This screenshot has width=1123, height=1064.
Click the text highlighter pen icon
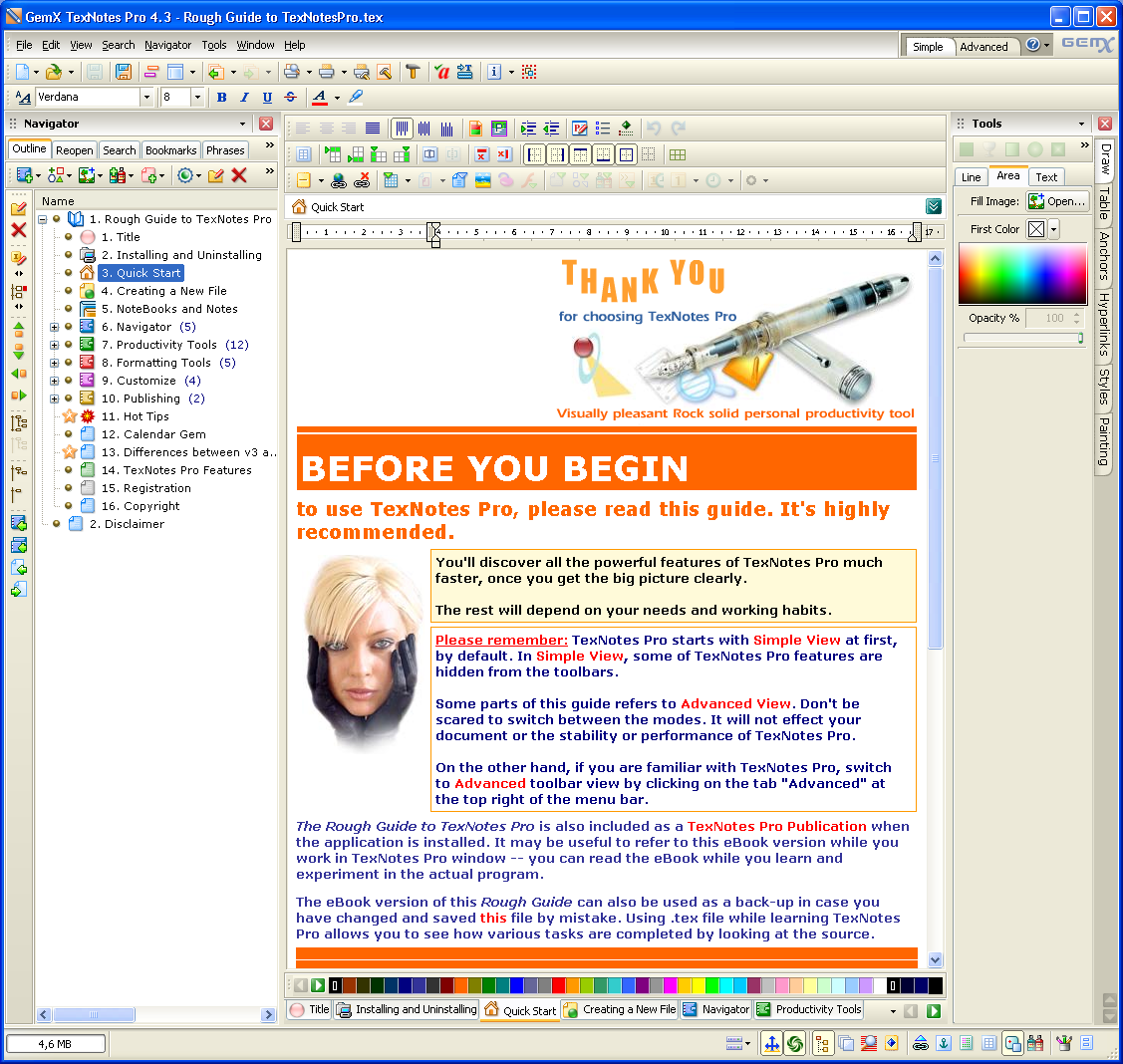click(356, 98)
